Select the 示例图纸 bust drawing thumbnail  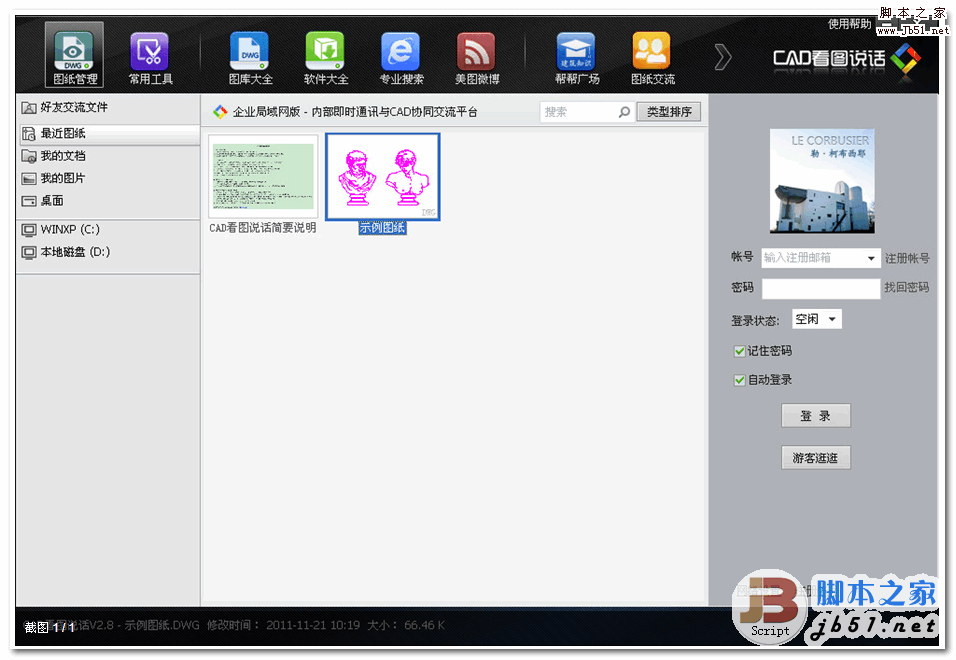tap(383, 177)
